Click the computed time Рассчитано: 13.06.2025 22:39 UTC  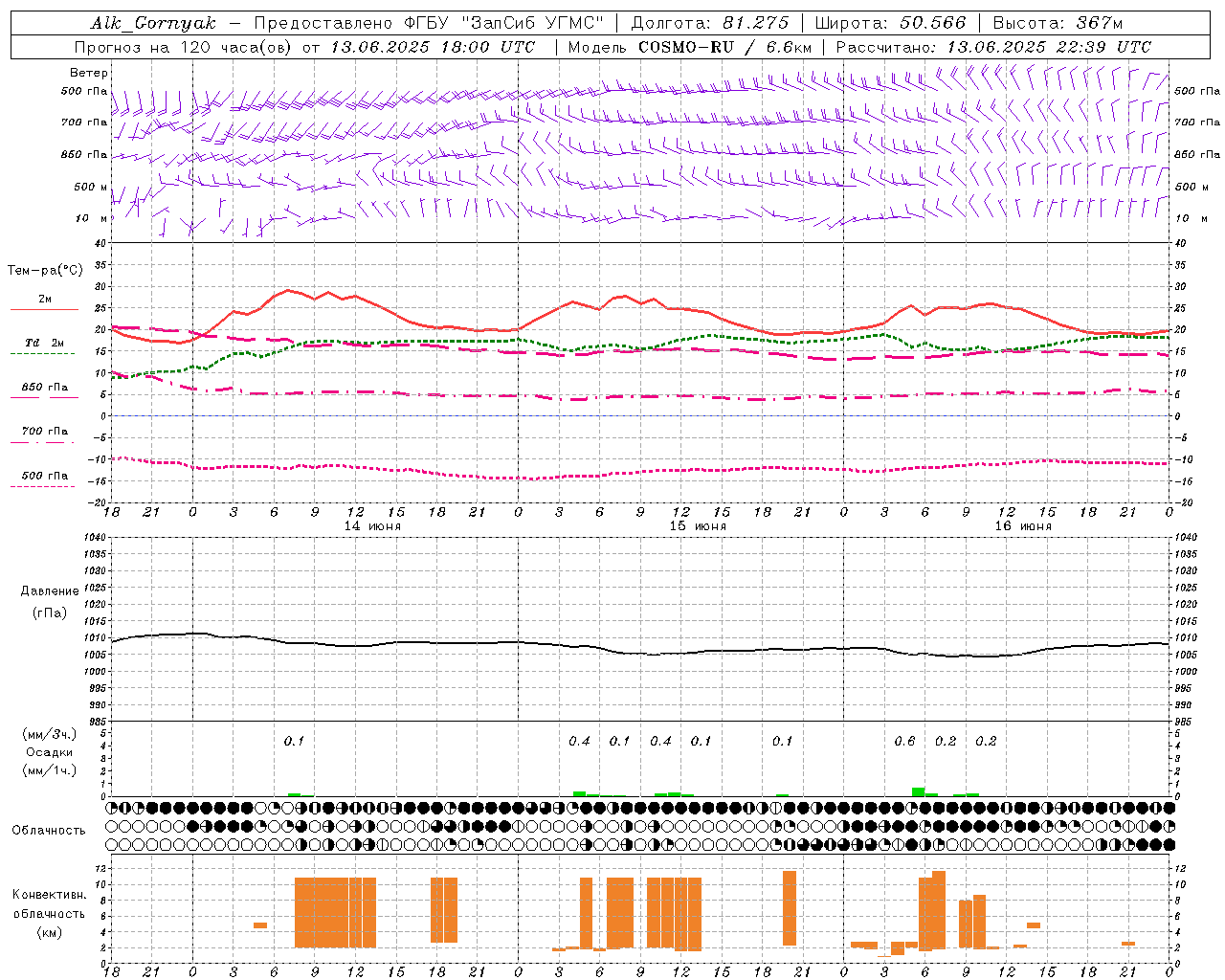[x=993, y=47]
